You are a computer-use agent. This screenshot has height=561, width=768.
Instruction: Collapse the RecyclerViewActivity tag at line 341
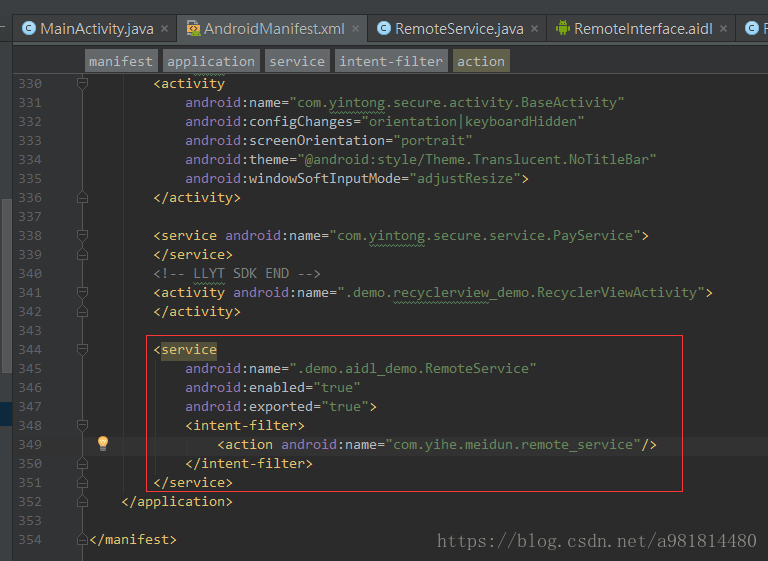[82, 293]
